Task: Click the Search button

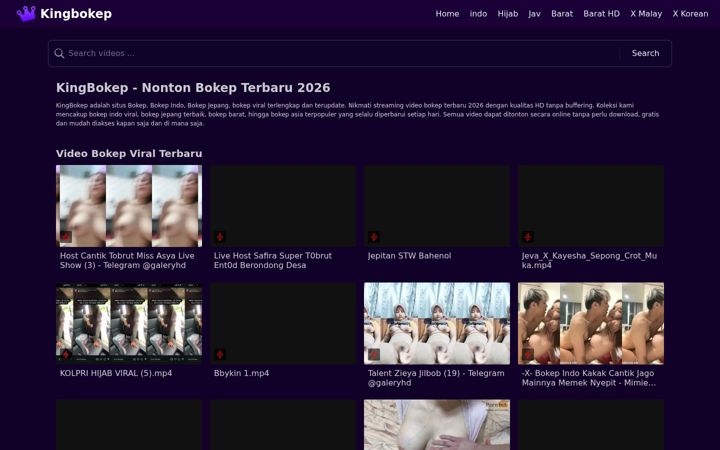Action: pyautogui.click(x=645, y=53)
